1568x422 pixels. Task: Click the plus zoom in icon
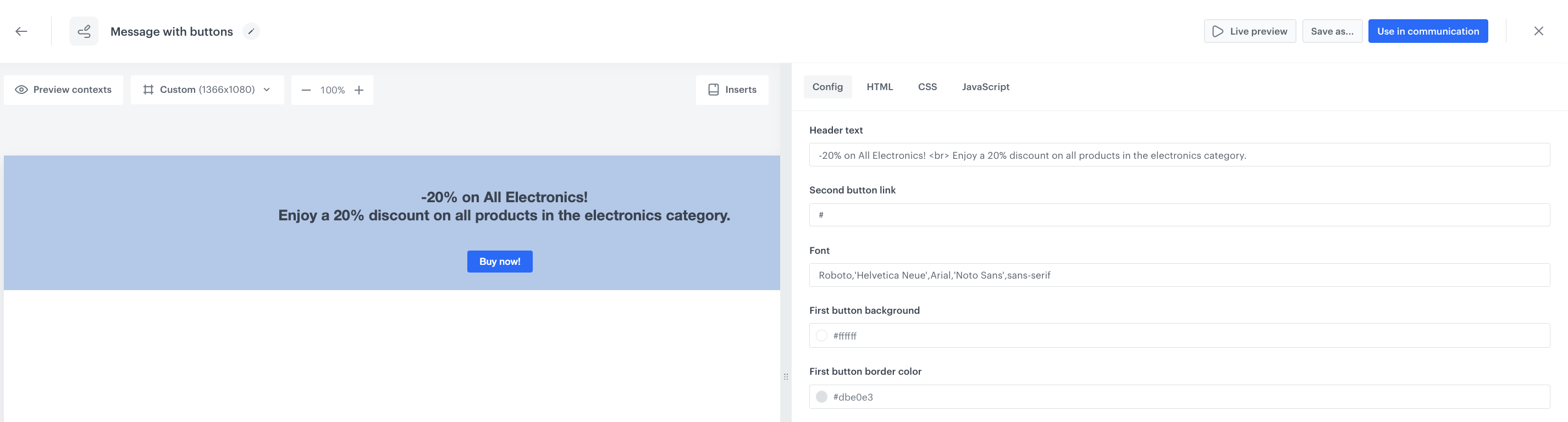(359, 91)
